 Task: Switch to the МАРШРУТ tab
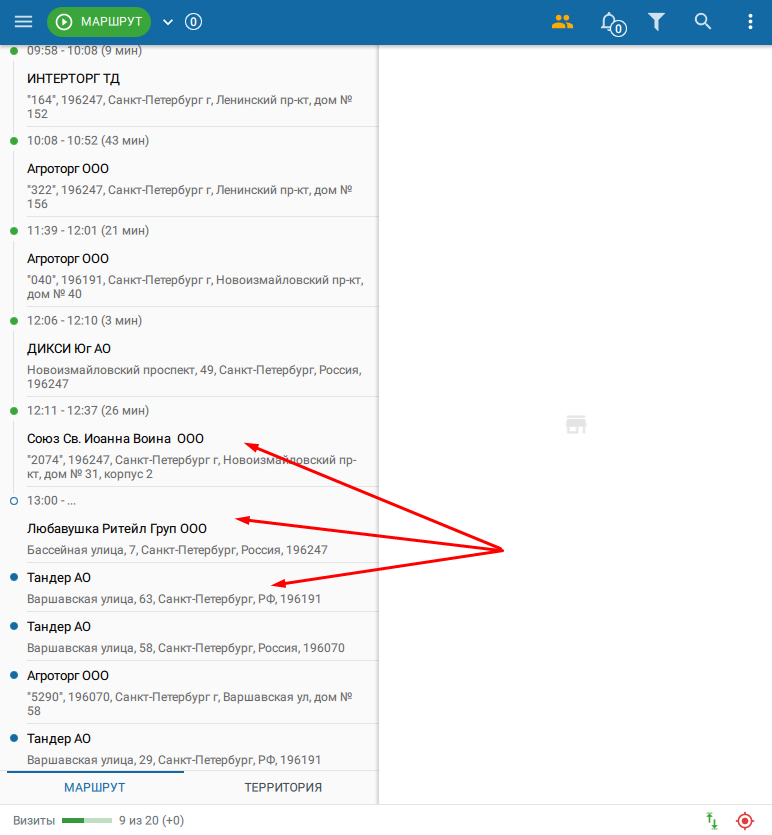point(95,788)
